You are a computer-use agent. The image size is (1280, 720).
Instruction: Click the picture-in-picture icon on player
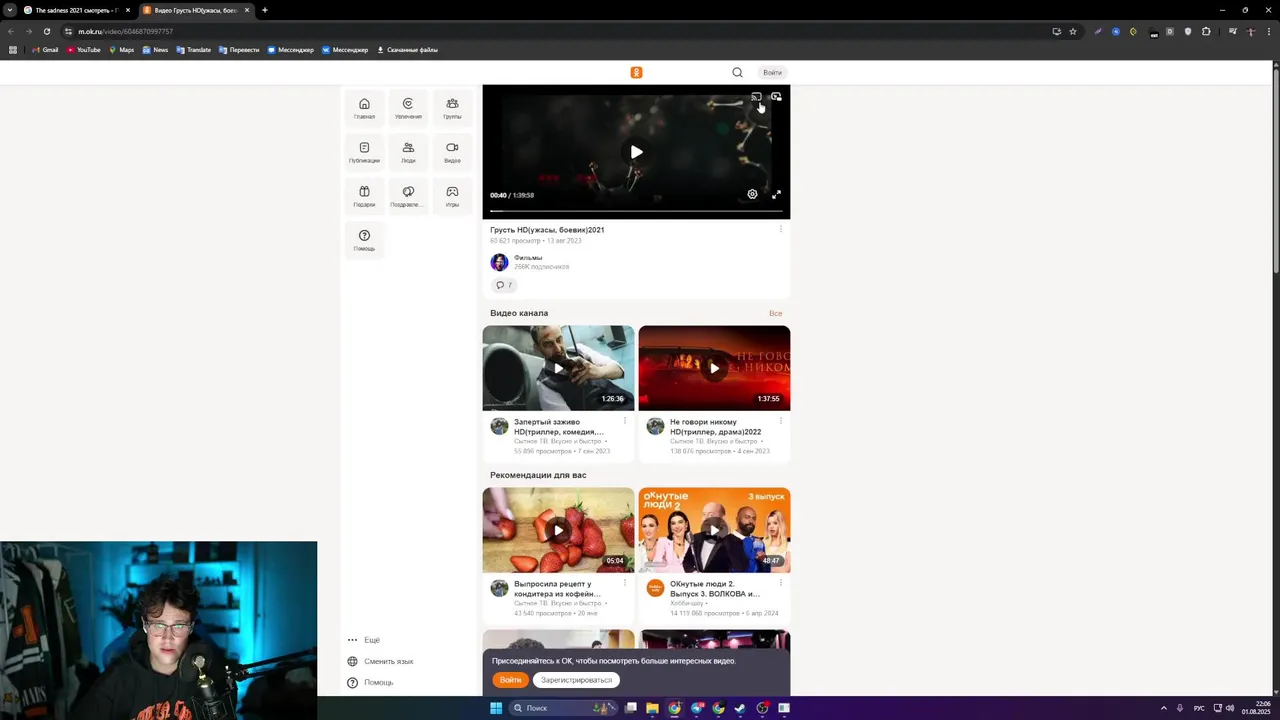[x=776, y=97]
